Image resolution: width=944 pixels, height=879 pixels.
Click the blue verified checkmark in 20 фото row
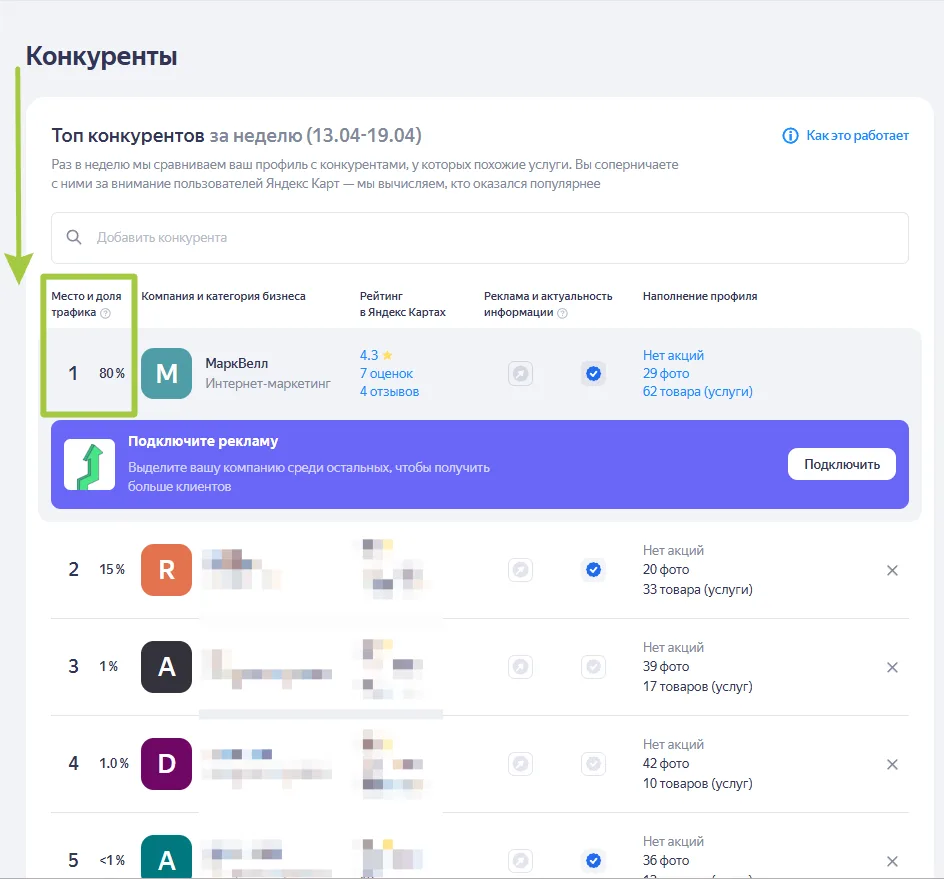[594, 570]
